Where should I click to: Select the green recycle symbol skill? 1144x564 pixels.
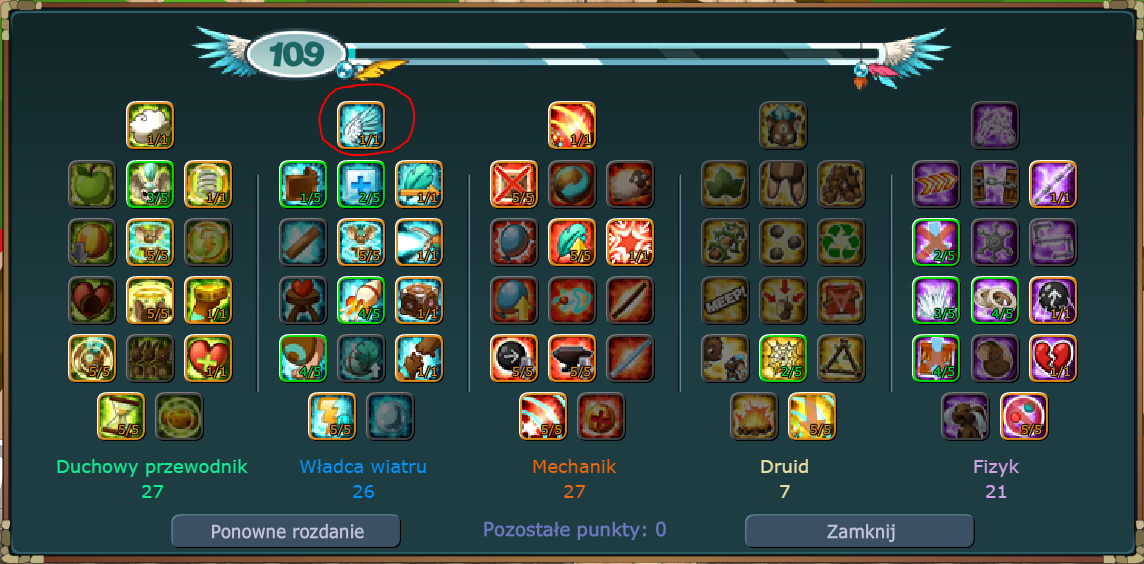point(841,242)
